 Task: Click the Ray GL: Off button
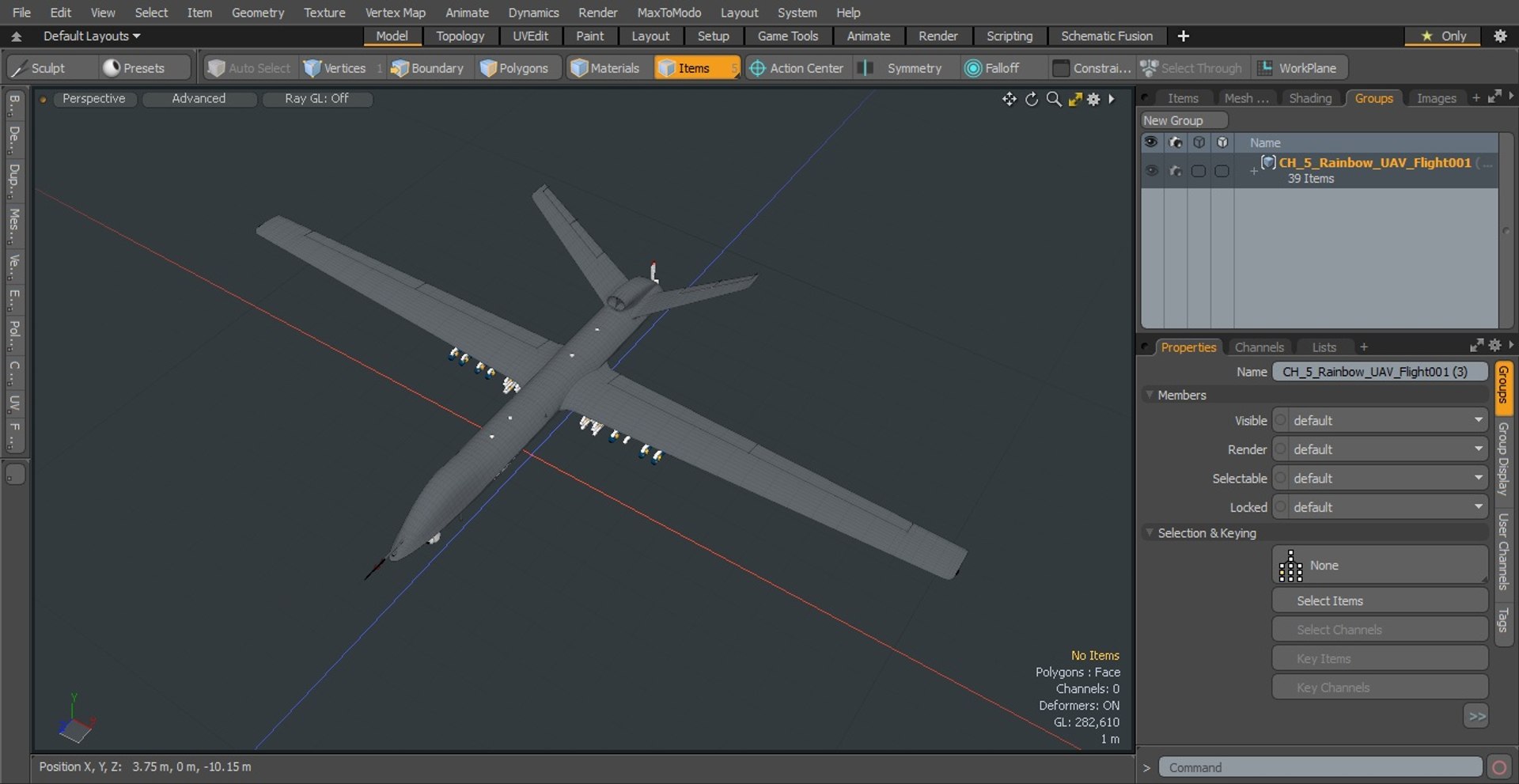[x=316, y=98]
